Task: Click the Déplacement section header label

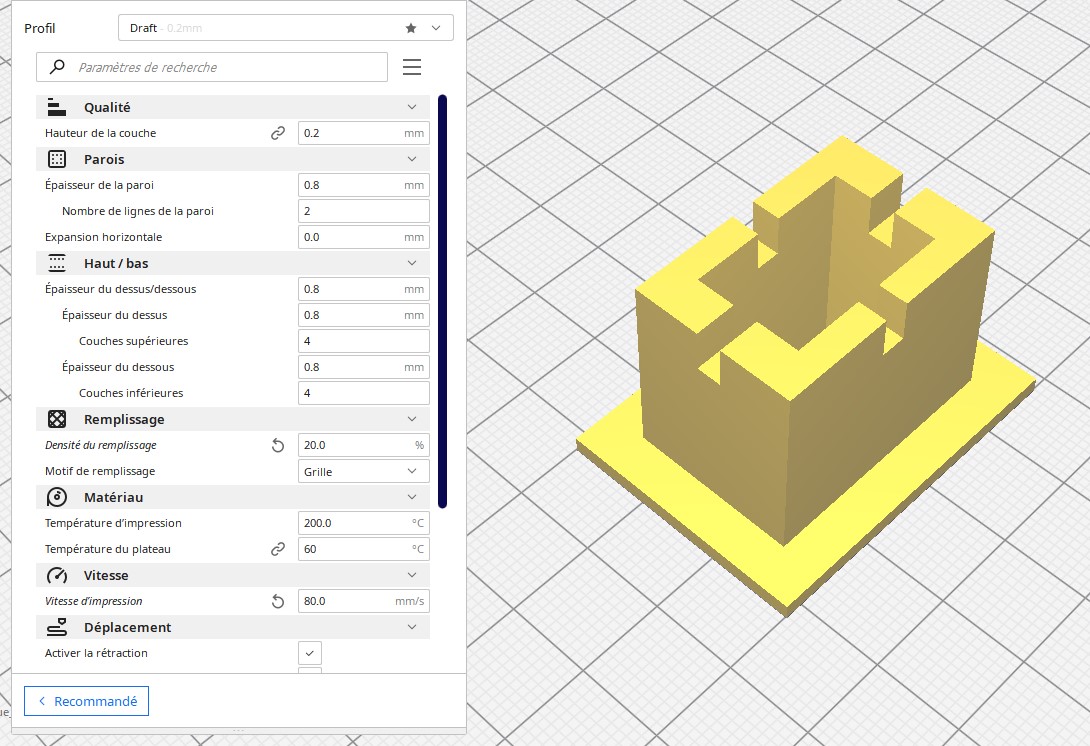Action: coord(127,627)
